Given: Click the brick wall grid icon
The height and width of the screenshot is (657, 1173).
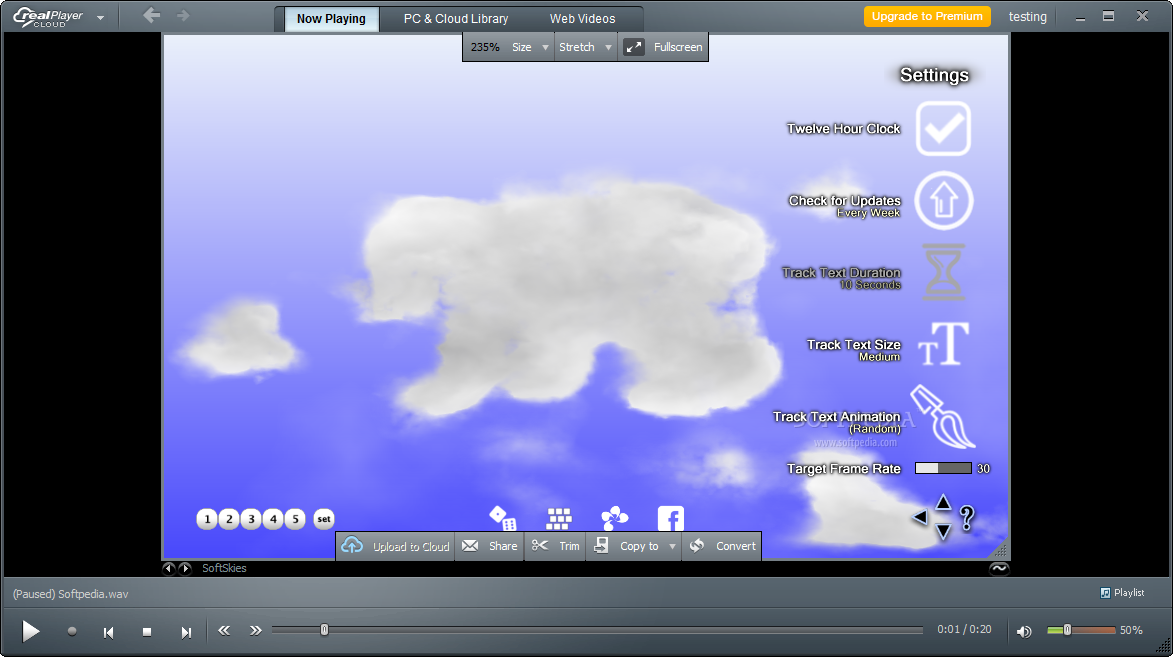Looking at the screenshot, I should [x=559, y=518].
